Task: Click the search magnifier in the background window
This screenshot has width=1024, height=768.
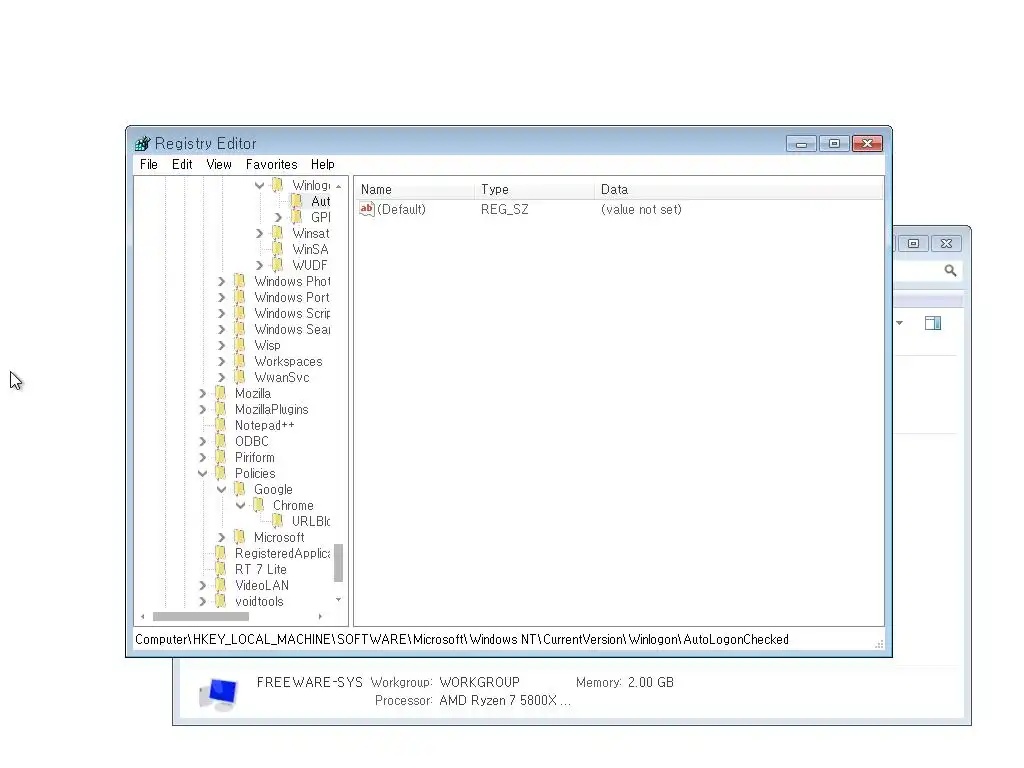Action: [950, 270]
